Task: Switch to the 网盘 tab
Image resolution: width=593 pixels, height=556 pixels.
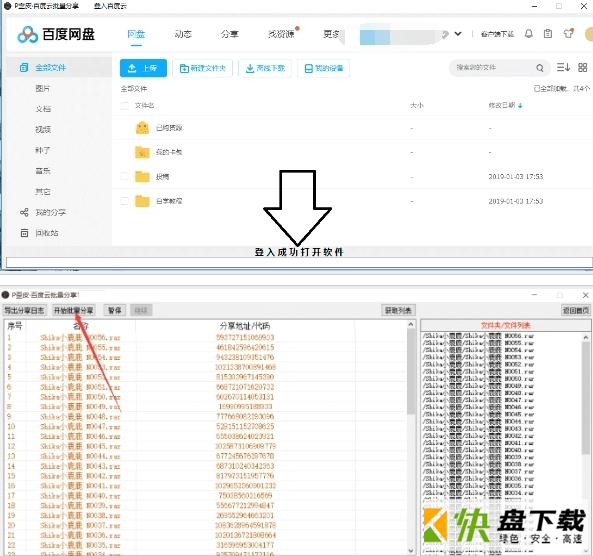Action: tap(136, 34)
